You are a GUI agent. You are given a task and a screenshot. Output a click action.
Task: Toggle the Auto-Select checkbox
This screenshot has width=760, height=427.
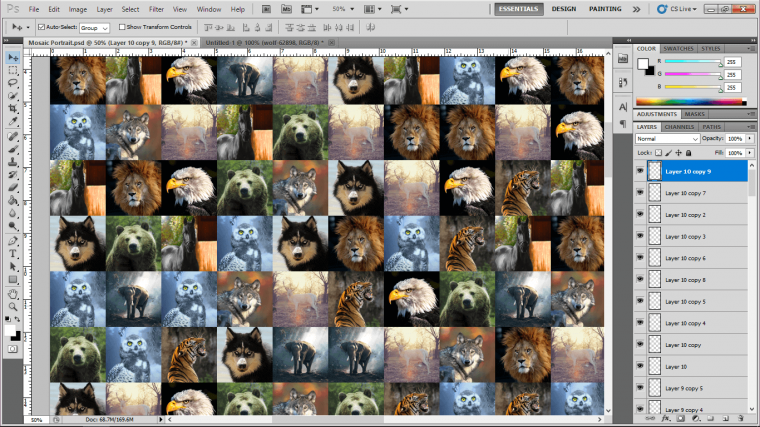click(x=42, y=27)
